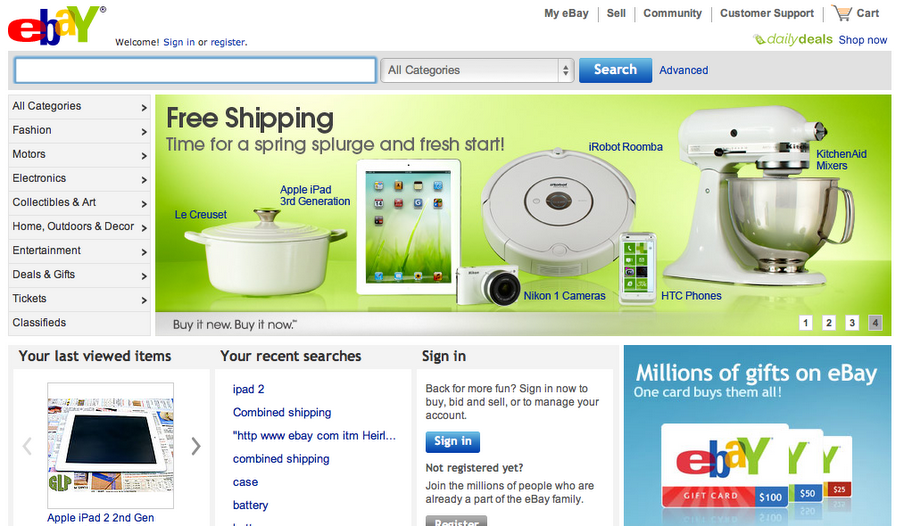Open Customer Support menu item

(767, 13)
